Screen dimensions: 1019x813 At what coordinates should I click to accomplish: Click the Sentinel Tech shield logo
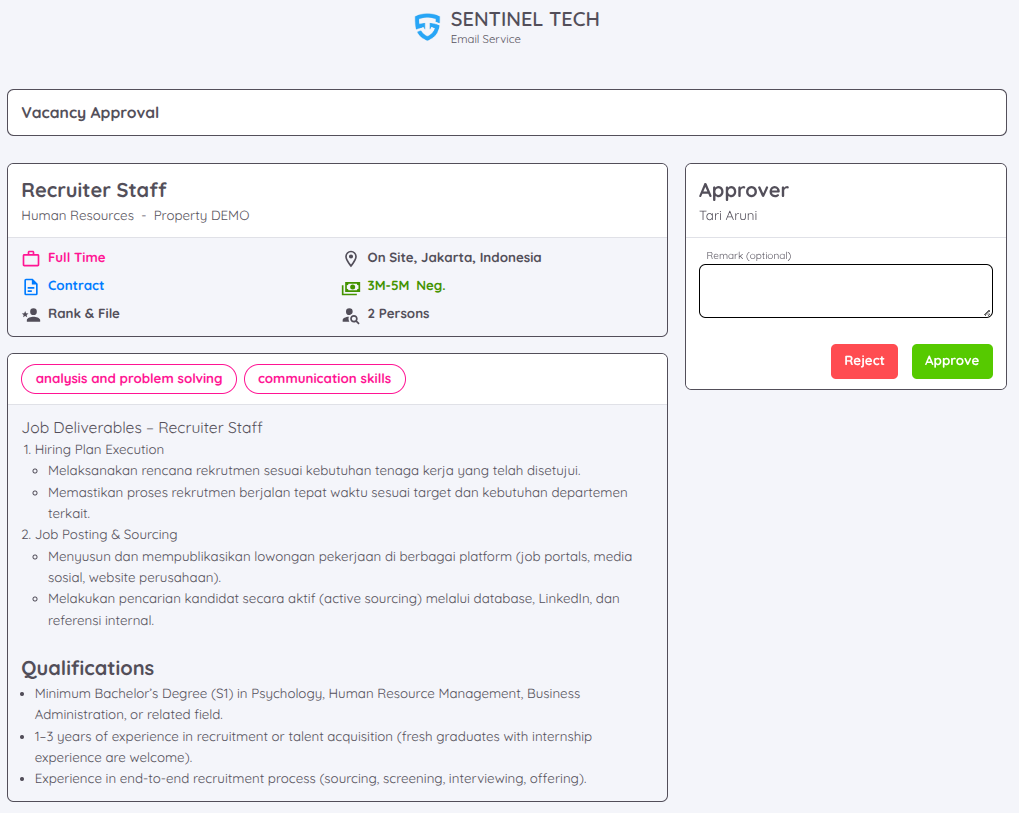(x=428, y=26)
